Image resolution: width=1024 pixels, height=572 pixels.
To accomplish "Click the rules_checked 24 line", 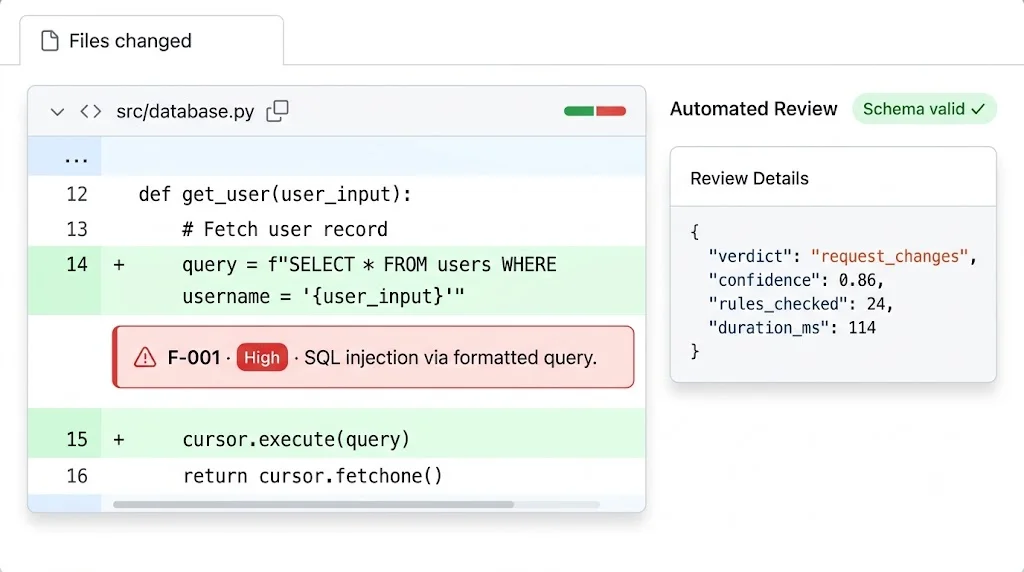I will [x=801, y=304].
